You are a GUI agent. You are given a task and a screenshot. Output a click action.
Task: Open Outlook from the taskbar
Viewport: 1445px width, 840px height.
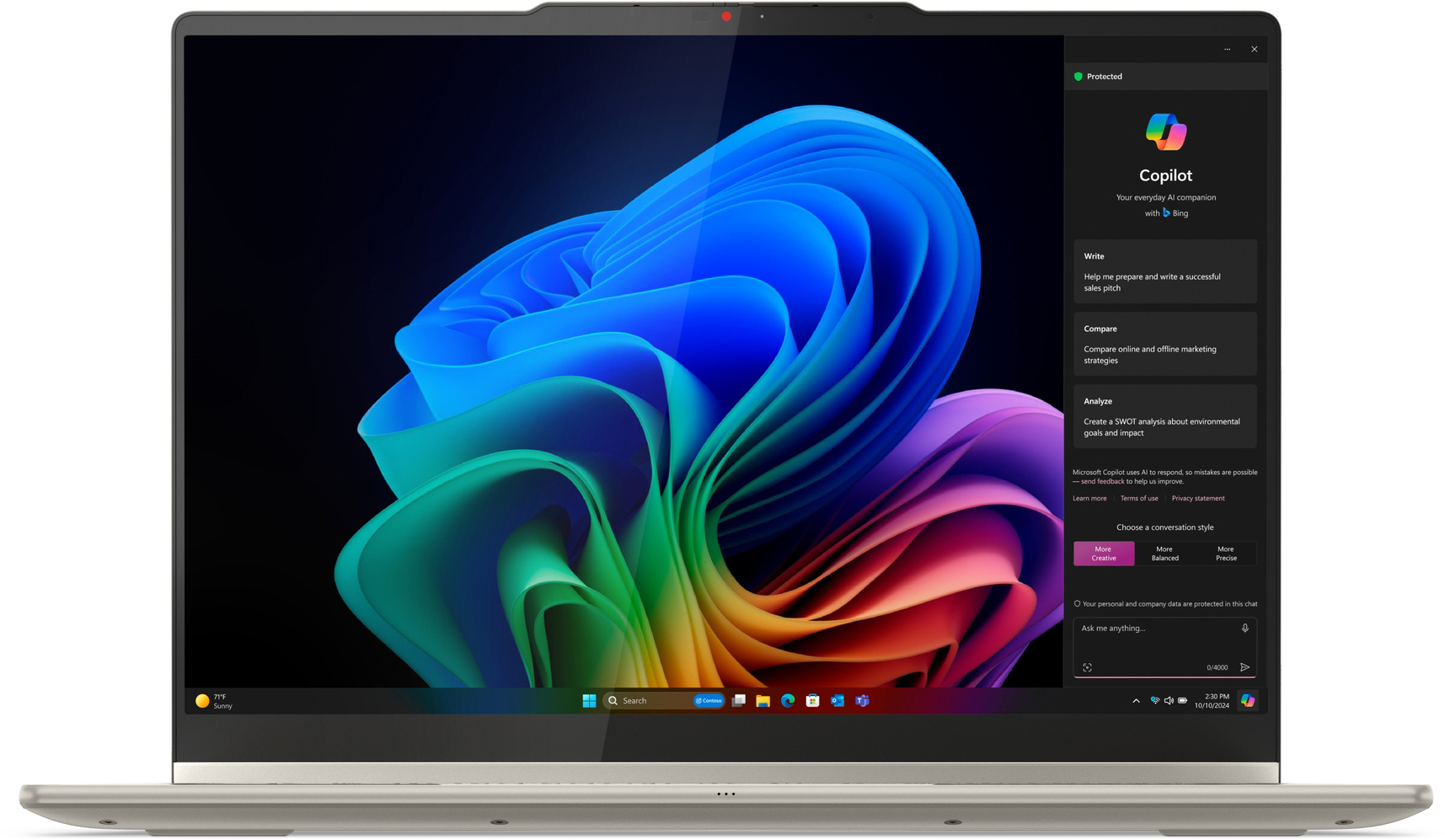click(836, 700)
